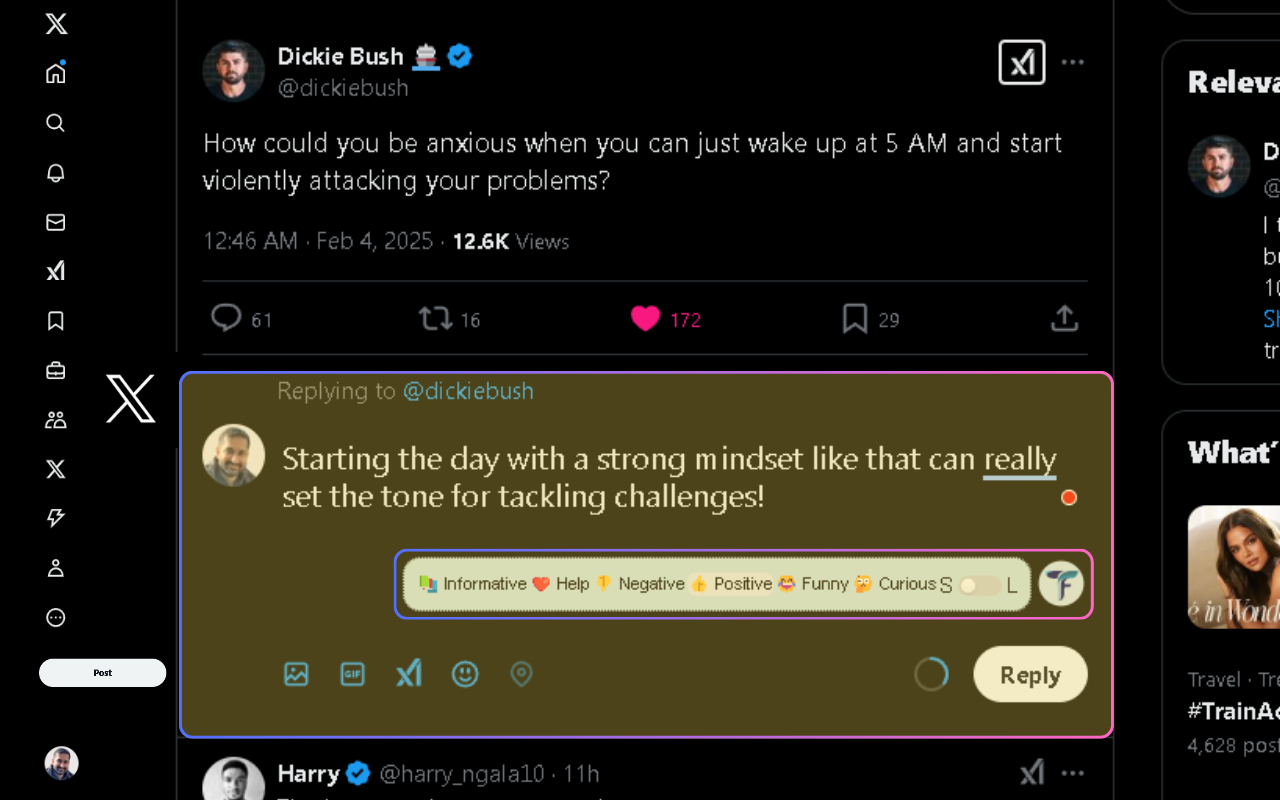Screen dimensions: 1280x800
Task: Open Notifications bell in sidebar
Action: [56, 172]
